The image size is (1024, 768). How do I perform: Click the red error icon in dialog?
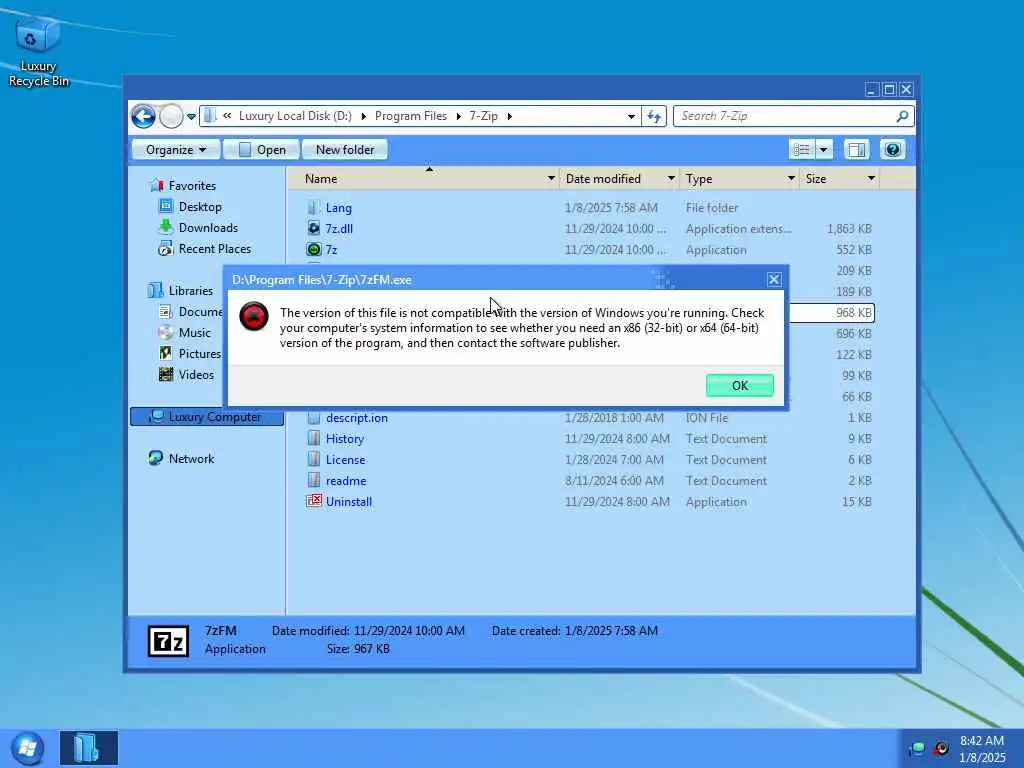click(x=253, y=317)
